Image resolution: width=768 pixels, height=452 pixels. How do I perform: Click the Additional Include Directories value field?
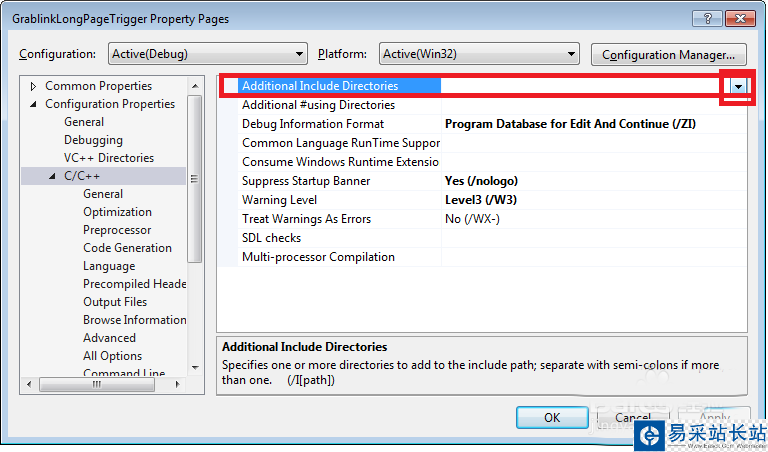(x=580, y=87)
